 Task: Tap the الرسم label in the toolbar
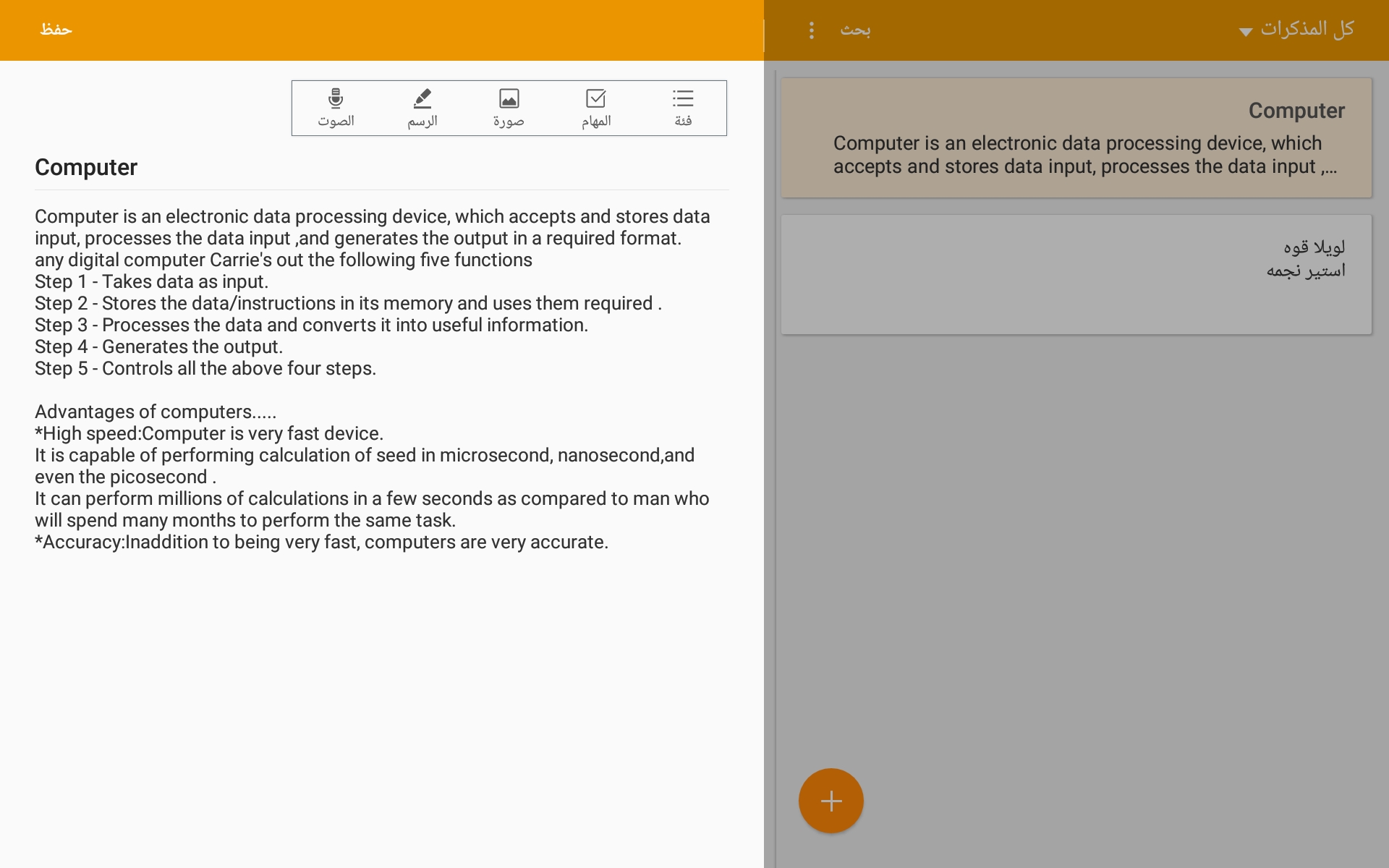pyautogui.click(x=422, y=121)
